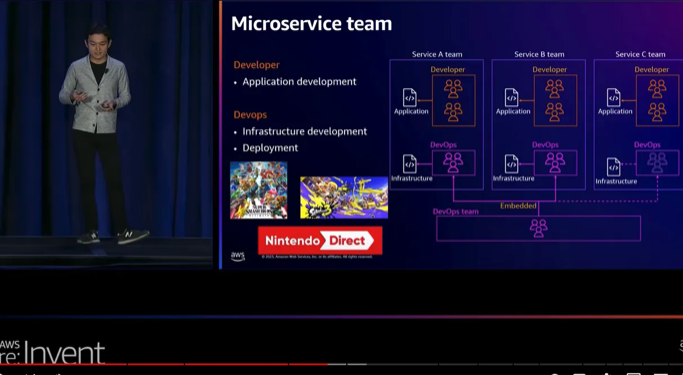Click the Splatoon game artwork image
This screenshot has width=683, height=375.
click(344, 197)
